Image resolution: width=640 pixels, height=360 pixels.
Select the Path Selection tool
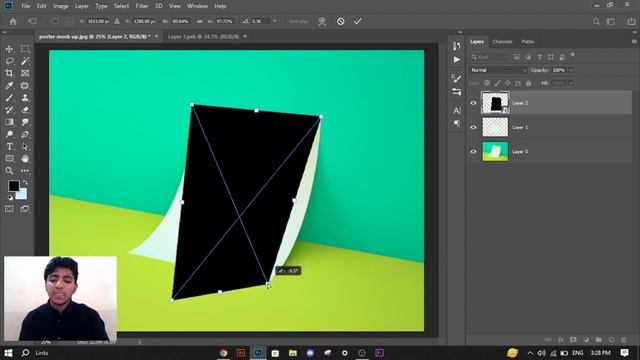[x=25, y=147]
